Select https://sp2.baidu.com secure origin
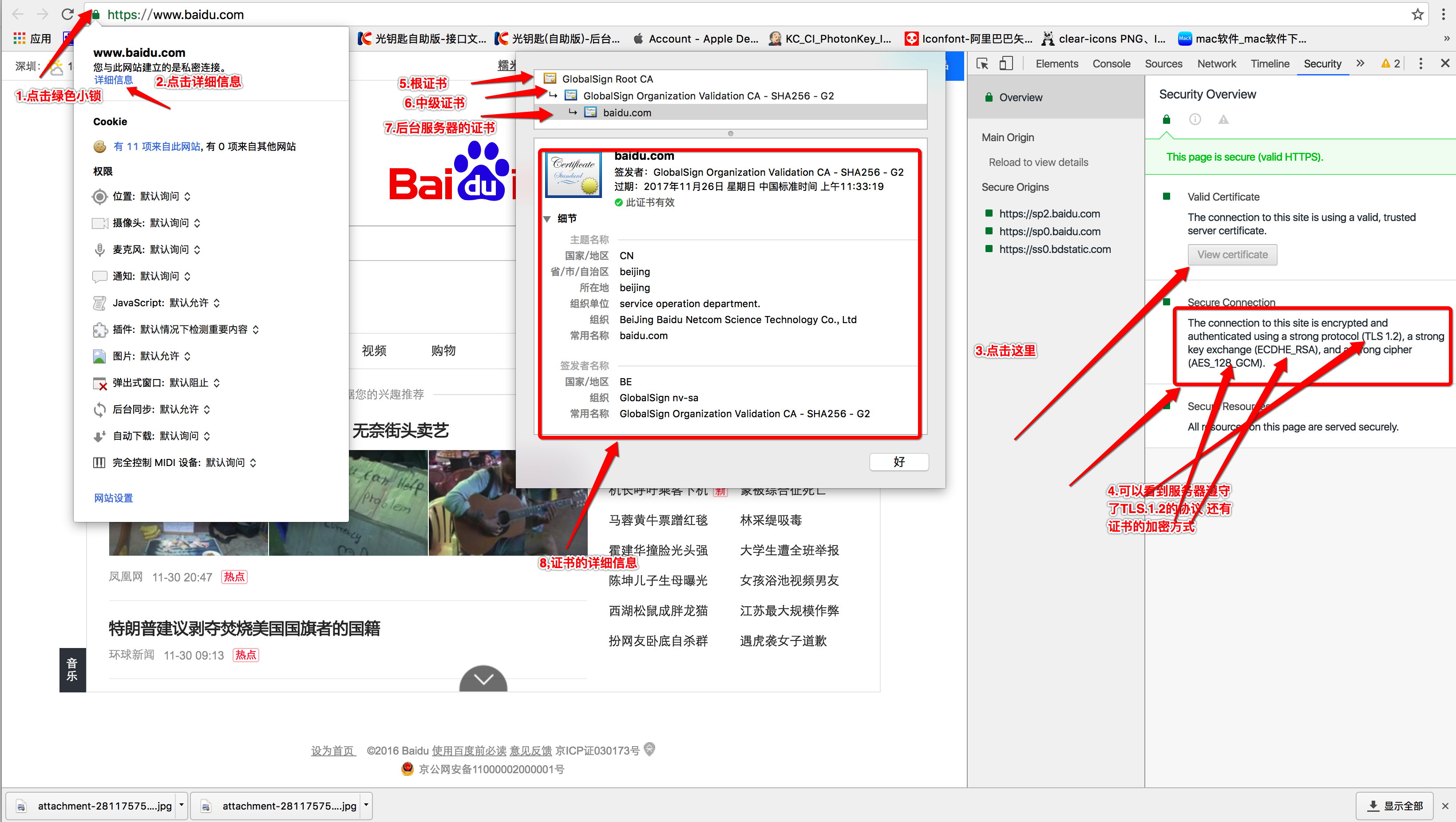This screenshot has height=822, width=1456. point(1049,213)
